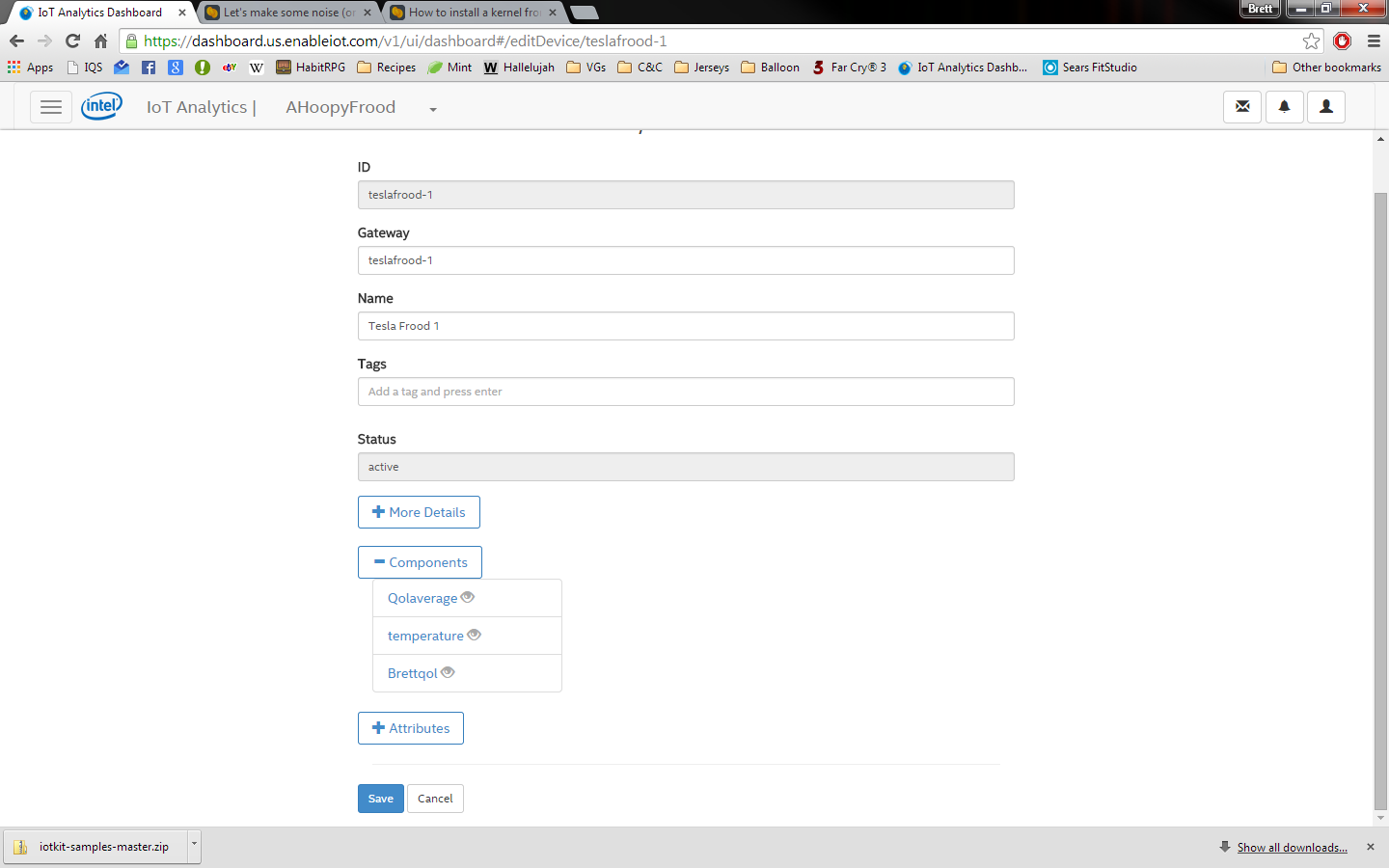Viewport: 1389px width, 868px height.
Task: Toggle eye icon next to Qolaverage
Action: 468,597
